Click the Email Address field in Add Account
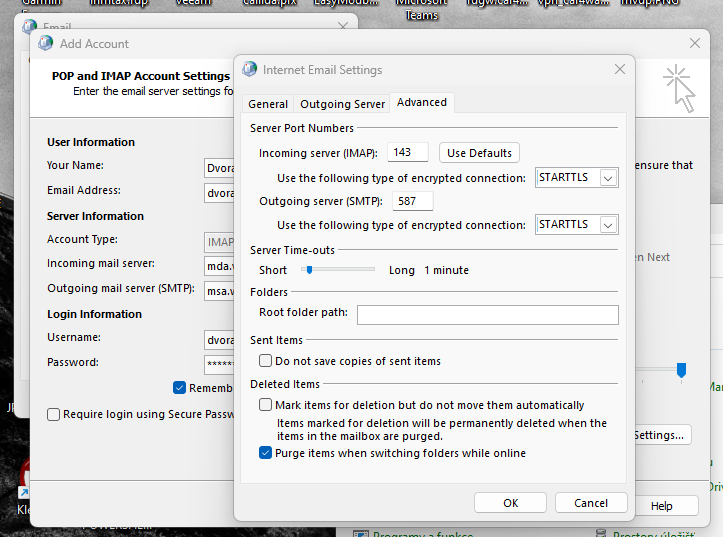The image size is (723, 537). 219,193
